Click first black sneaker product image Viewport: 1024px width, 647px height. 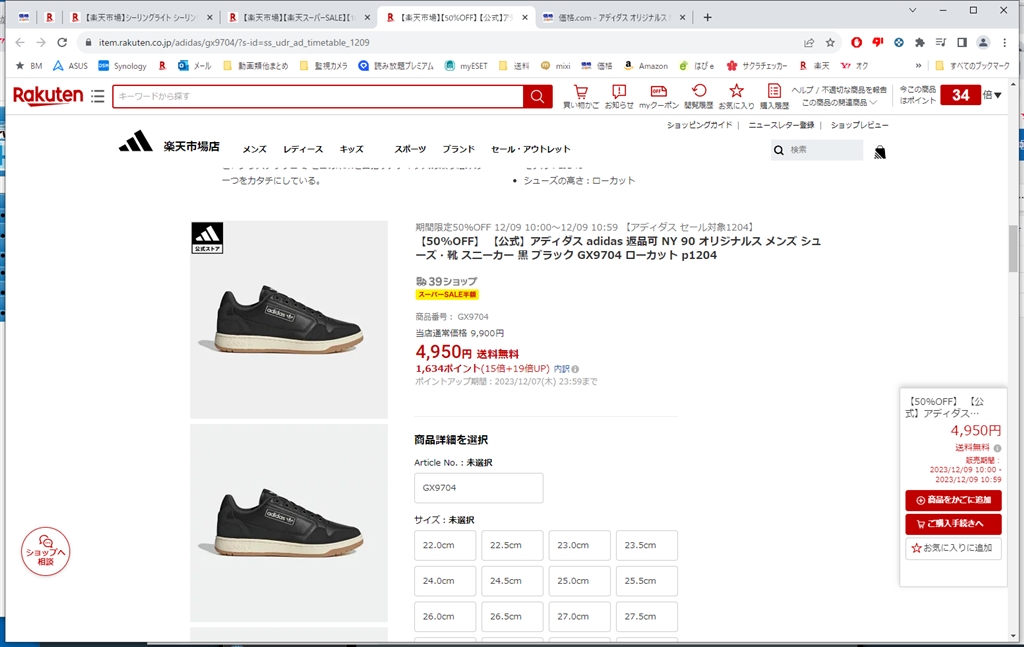coord(289,320)
